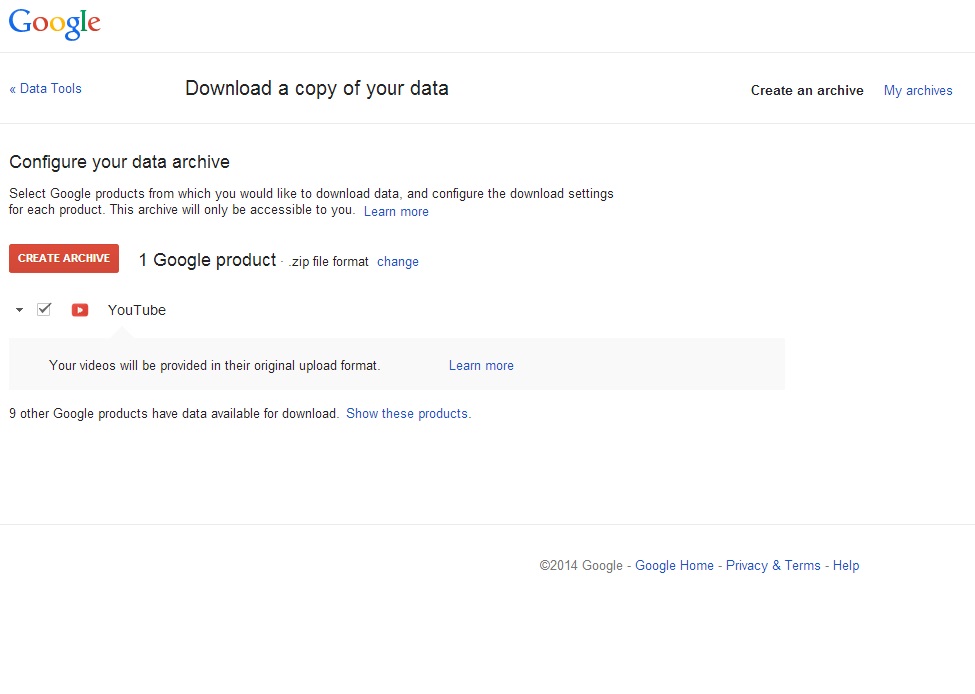Click the YouTube product label

[x=137, y=310]
